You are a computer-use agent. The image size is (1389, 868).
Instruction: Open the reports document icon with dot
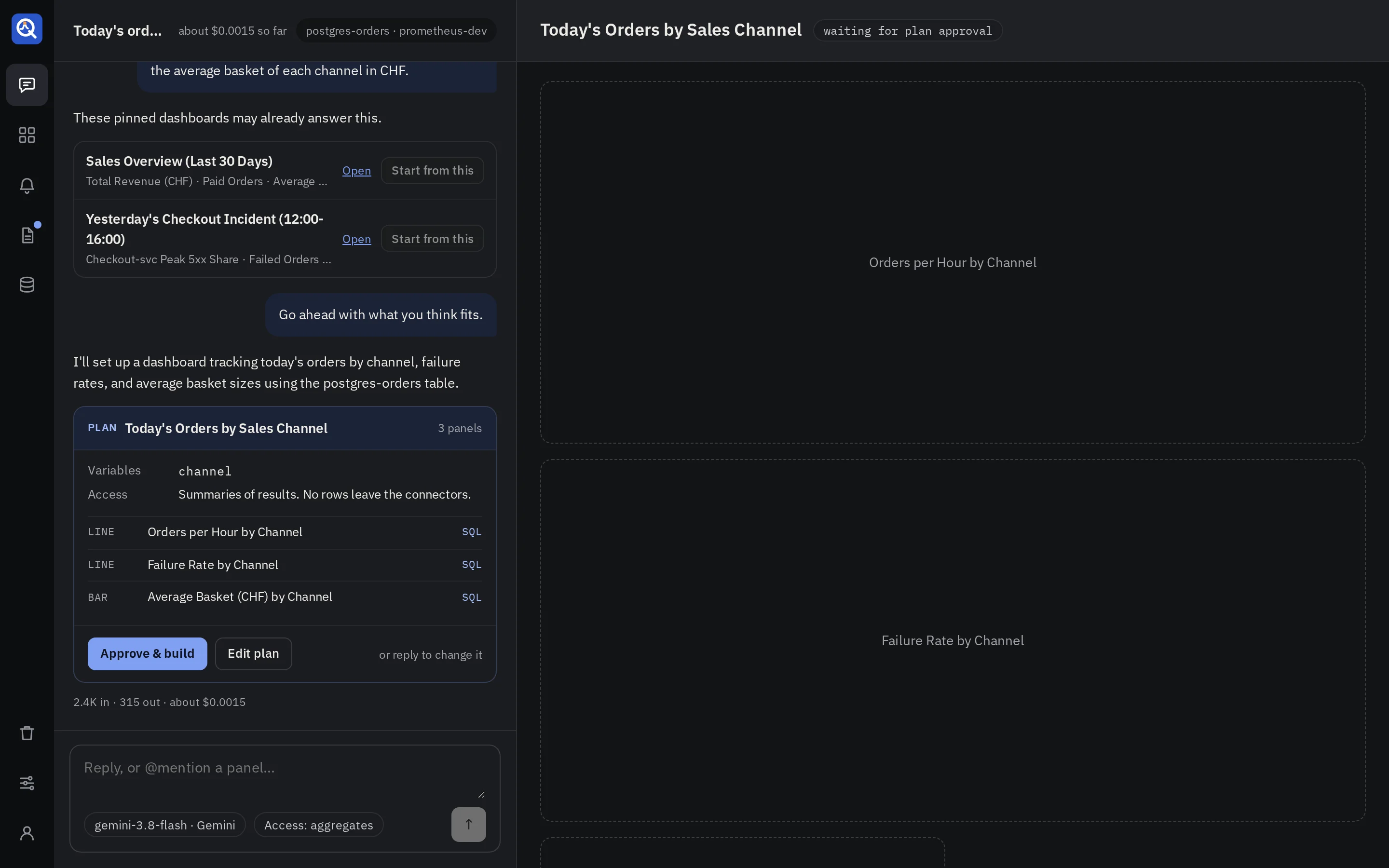point(27,235)
